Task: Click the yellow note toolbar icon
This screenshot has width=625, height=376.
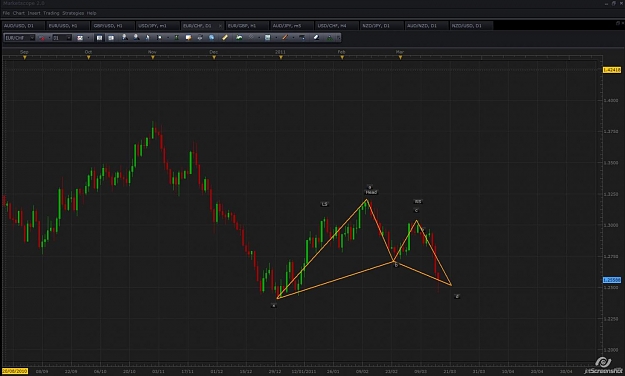Action: click(188, 38)
